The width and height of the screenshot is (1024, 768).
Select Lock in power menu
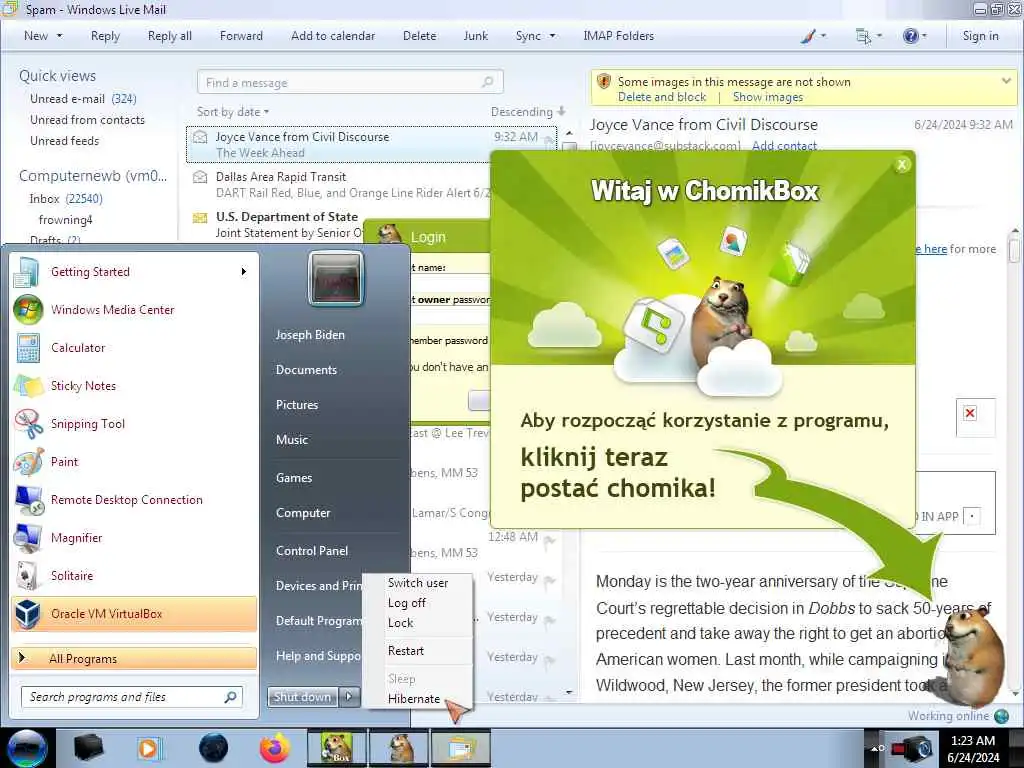click(418, 622)
